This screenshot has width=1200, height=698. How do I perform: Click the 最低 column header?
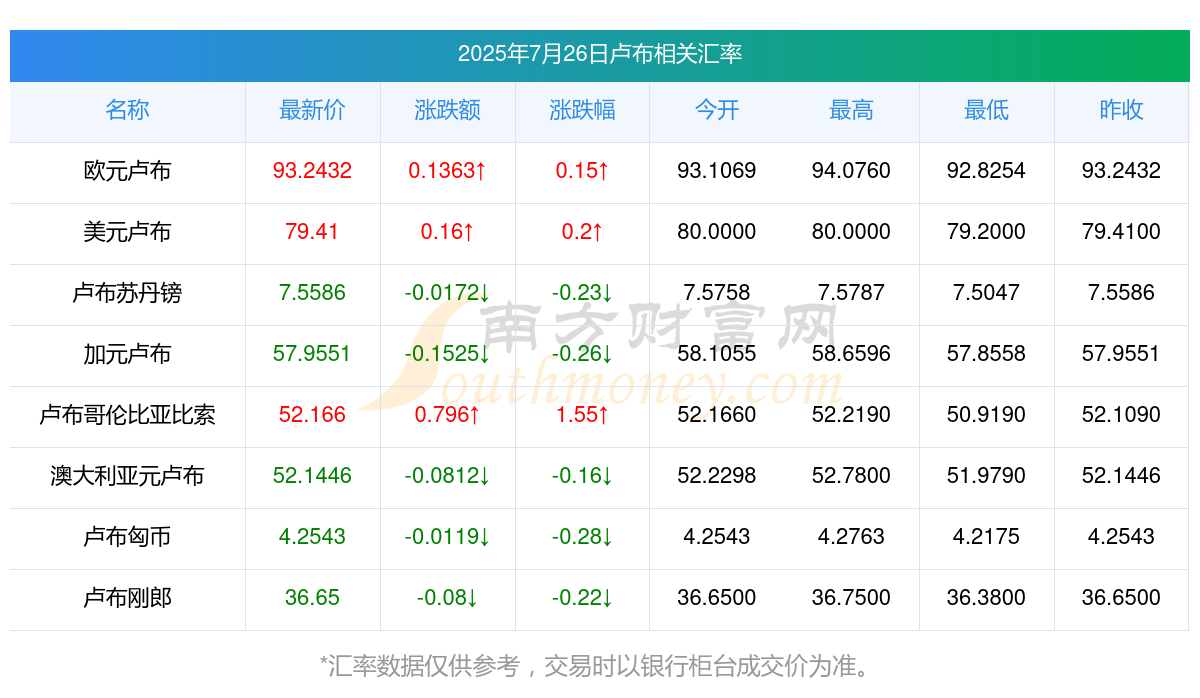click(x=986, y=110)
